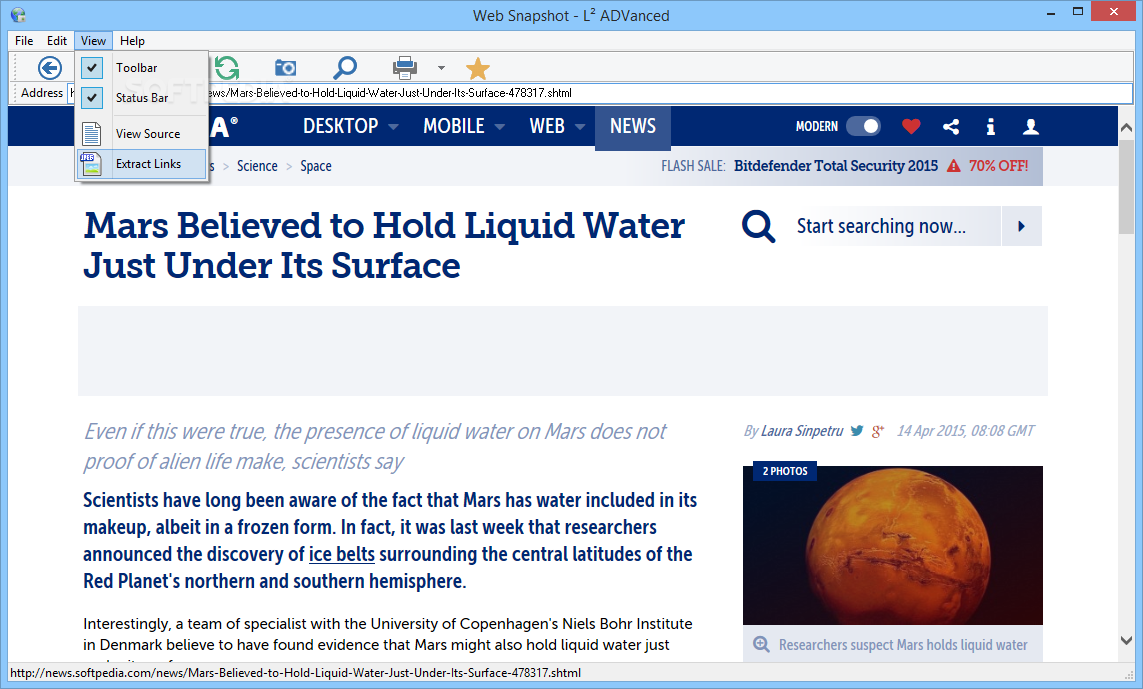
Task: Click into the address URL field
Action: click(x=599, y=93)
